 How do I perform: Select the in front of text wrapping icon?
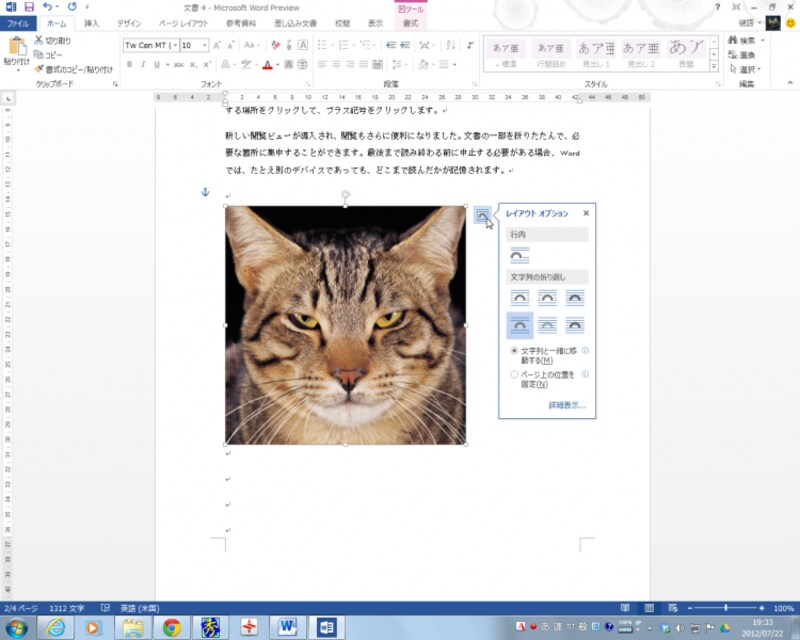pos(574,325)
